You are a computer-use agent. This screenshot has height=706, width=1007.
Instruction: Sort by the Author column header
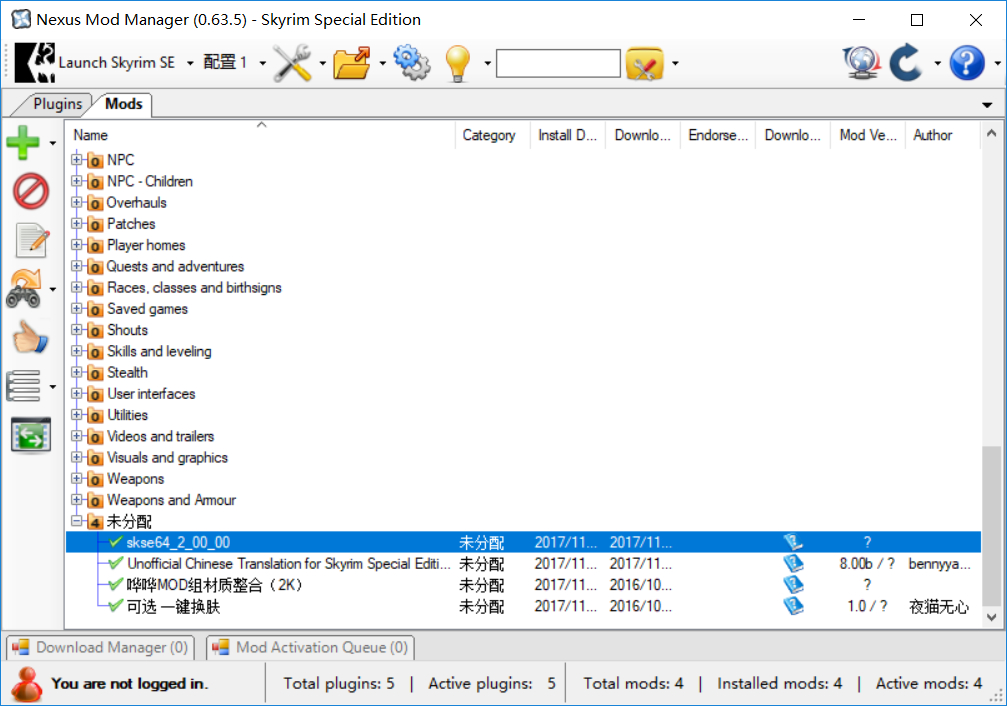pyautogui.click(x=942, y=135)
